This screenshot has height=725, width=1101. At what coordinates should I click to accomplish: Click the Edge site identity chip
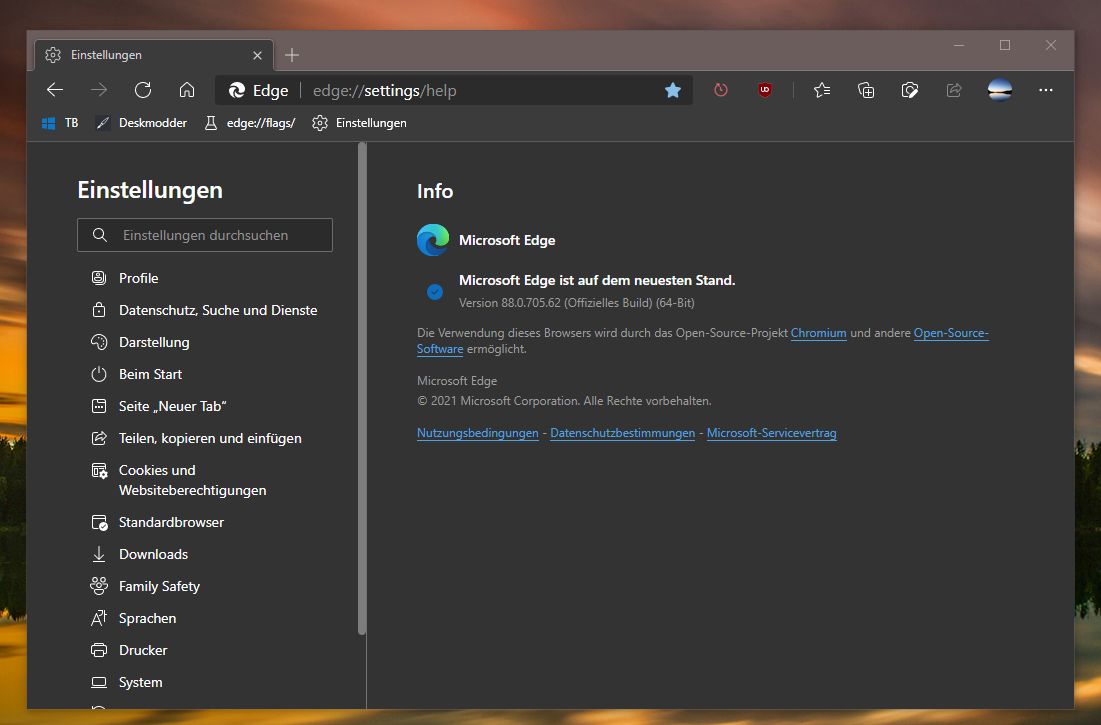click(x=258, y=91)
